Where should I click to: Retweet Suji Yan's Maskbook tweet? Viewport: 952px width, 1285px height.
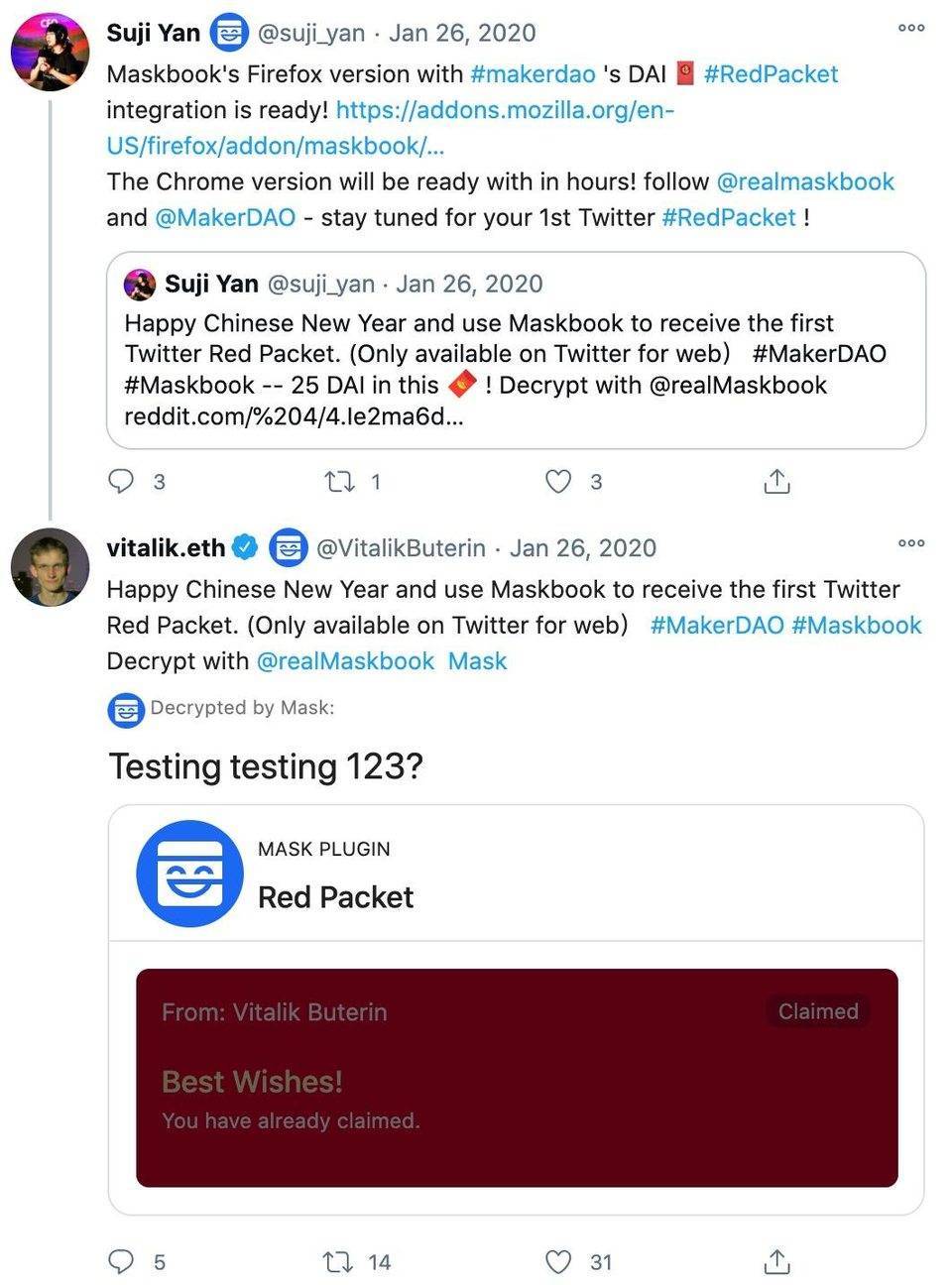tap(340, 482)
